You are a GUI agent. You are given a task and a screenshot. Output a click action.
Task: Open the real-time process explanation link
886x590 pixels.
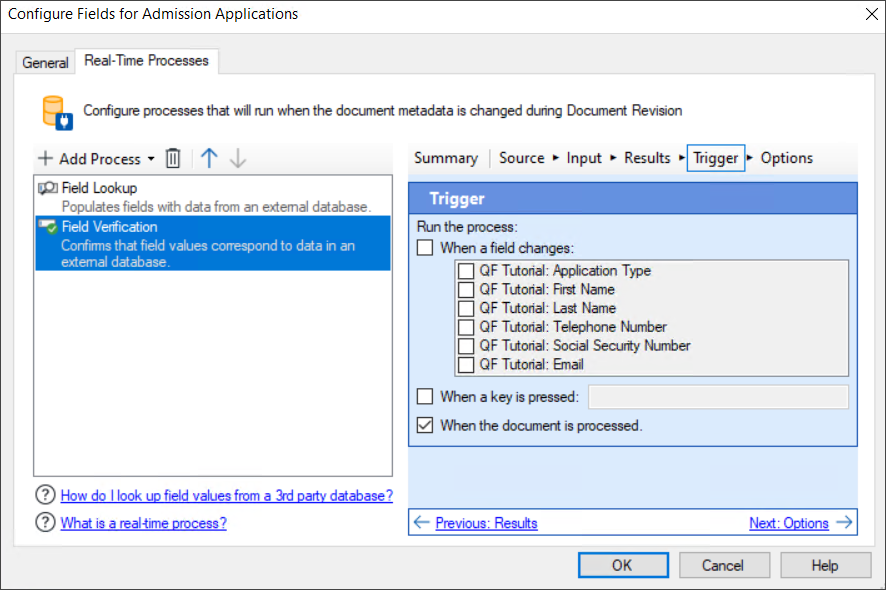pyautogui.click(x=143, y=523)
